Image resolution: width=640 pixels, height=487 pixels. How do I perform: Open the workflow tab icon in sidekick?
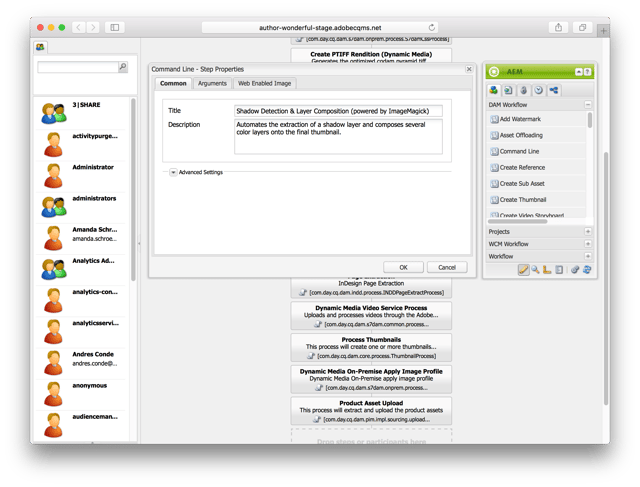[553, 90]
